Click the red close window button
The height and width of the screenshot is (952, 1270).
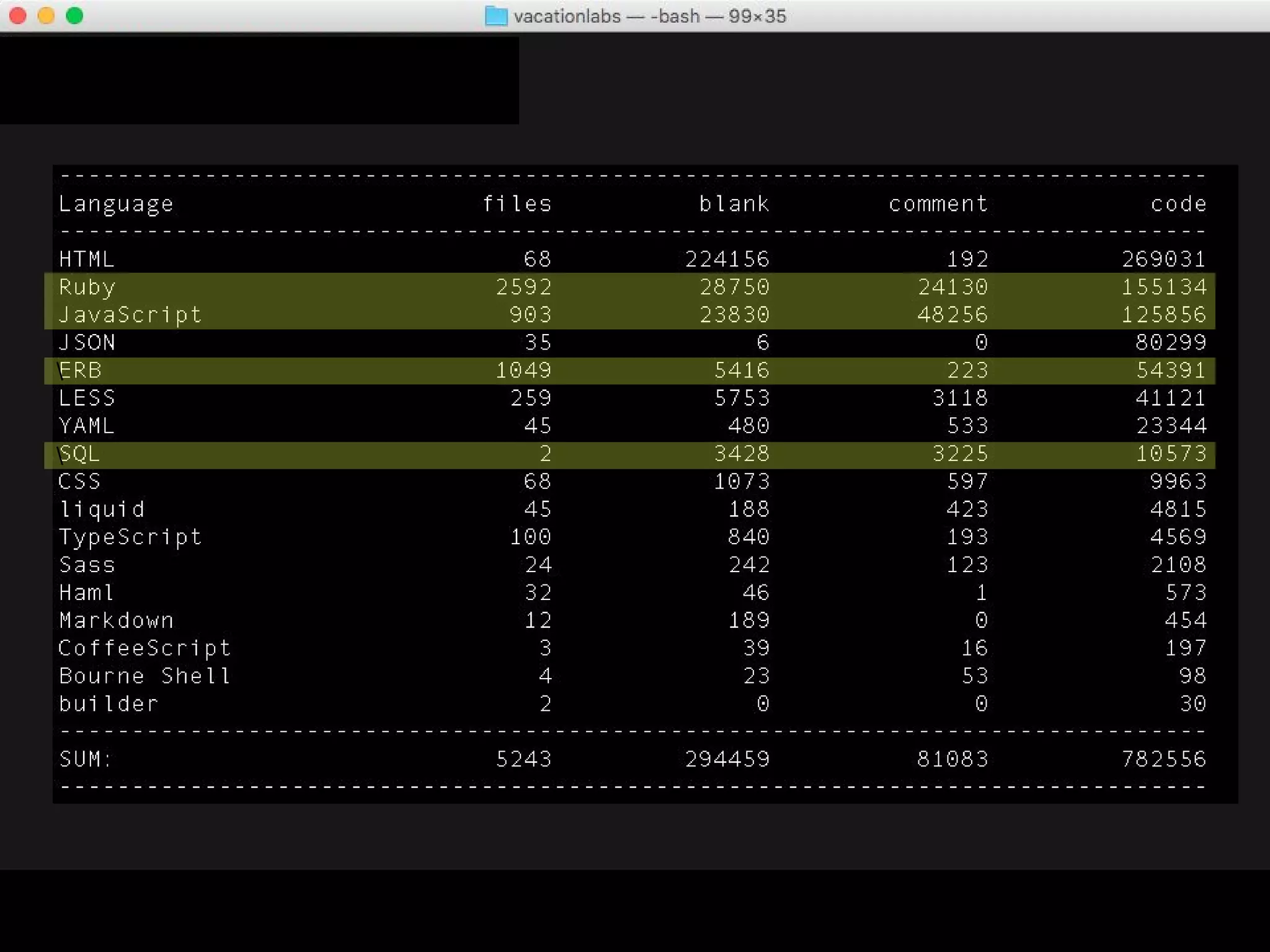click(18, 15)
